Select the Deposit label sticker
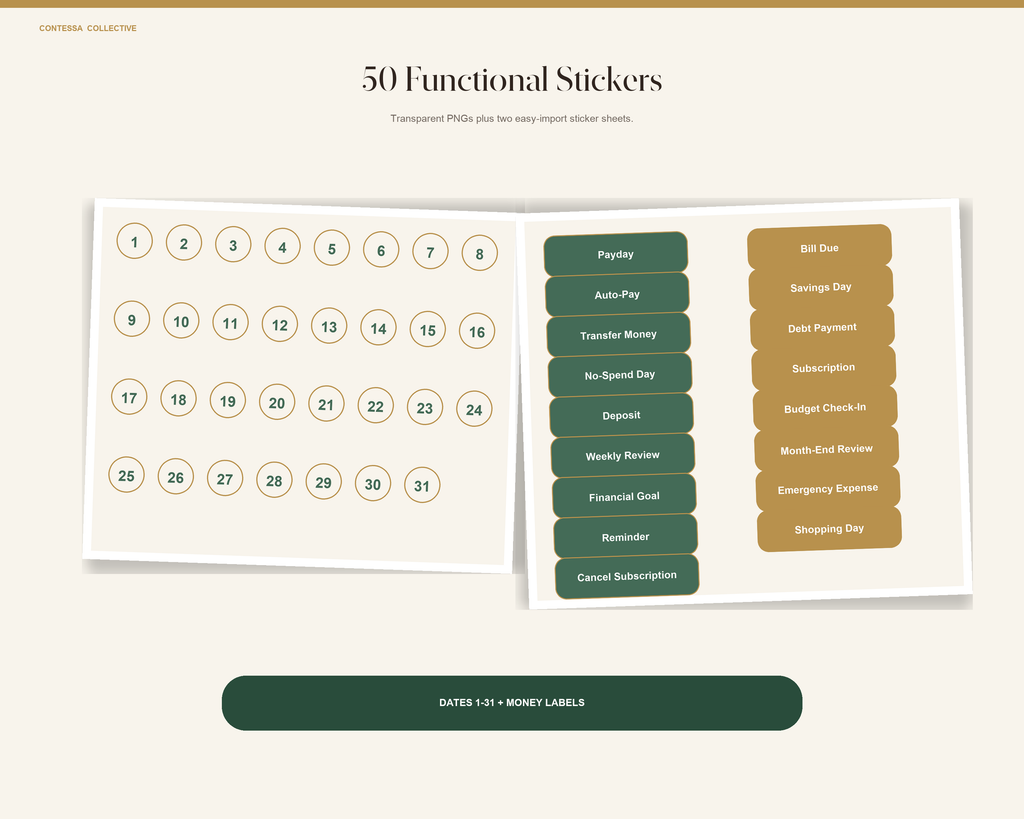 pos(622,415)
